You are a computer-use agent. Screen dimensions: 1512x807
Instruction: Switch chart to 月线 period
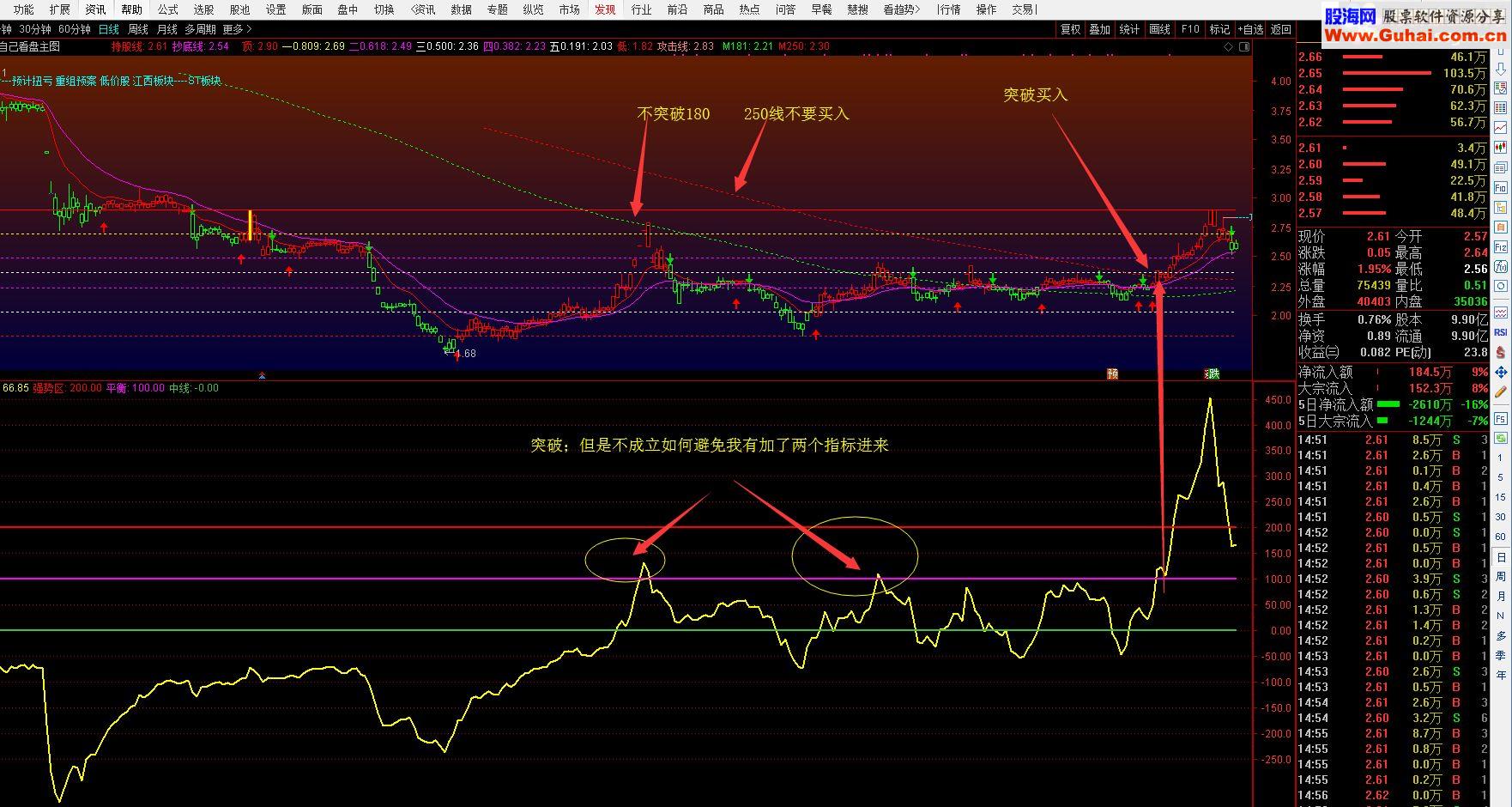pyautogui.click(x=166, y=29)
